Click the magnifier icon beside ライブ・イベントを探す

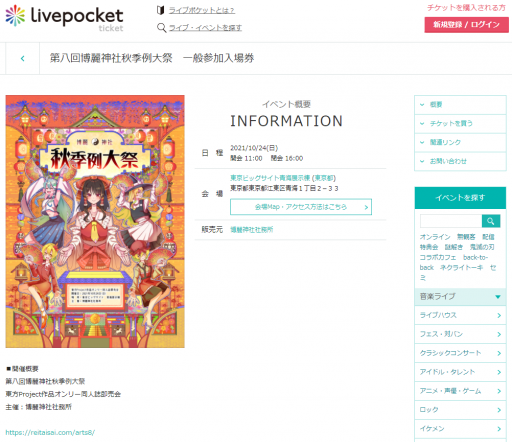click(x=162, y=28)
